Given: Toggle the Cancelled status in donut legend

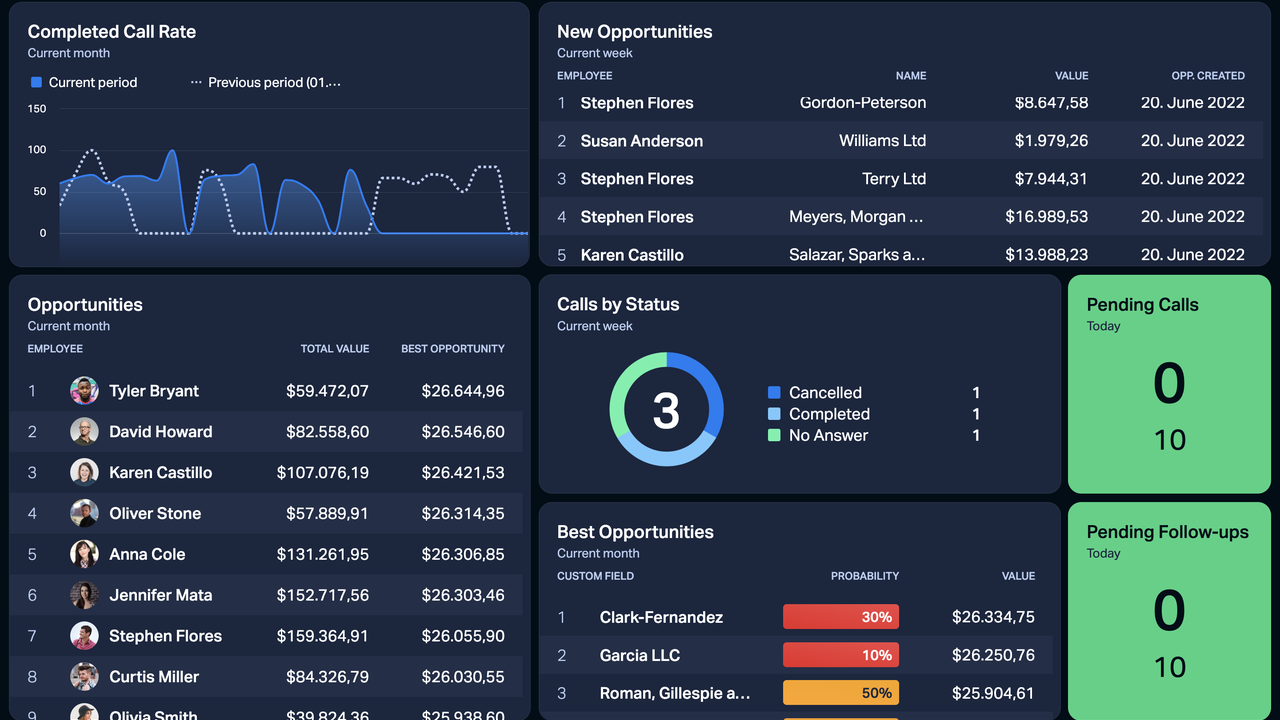Looking at the screenshot, I should (824, 393).
